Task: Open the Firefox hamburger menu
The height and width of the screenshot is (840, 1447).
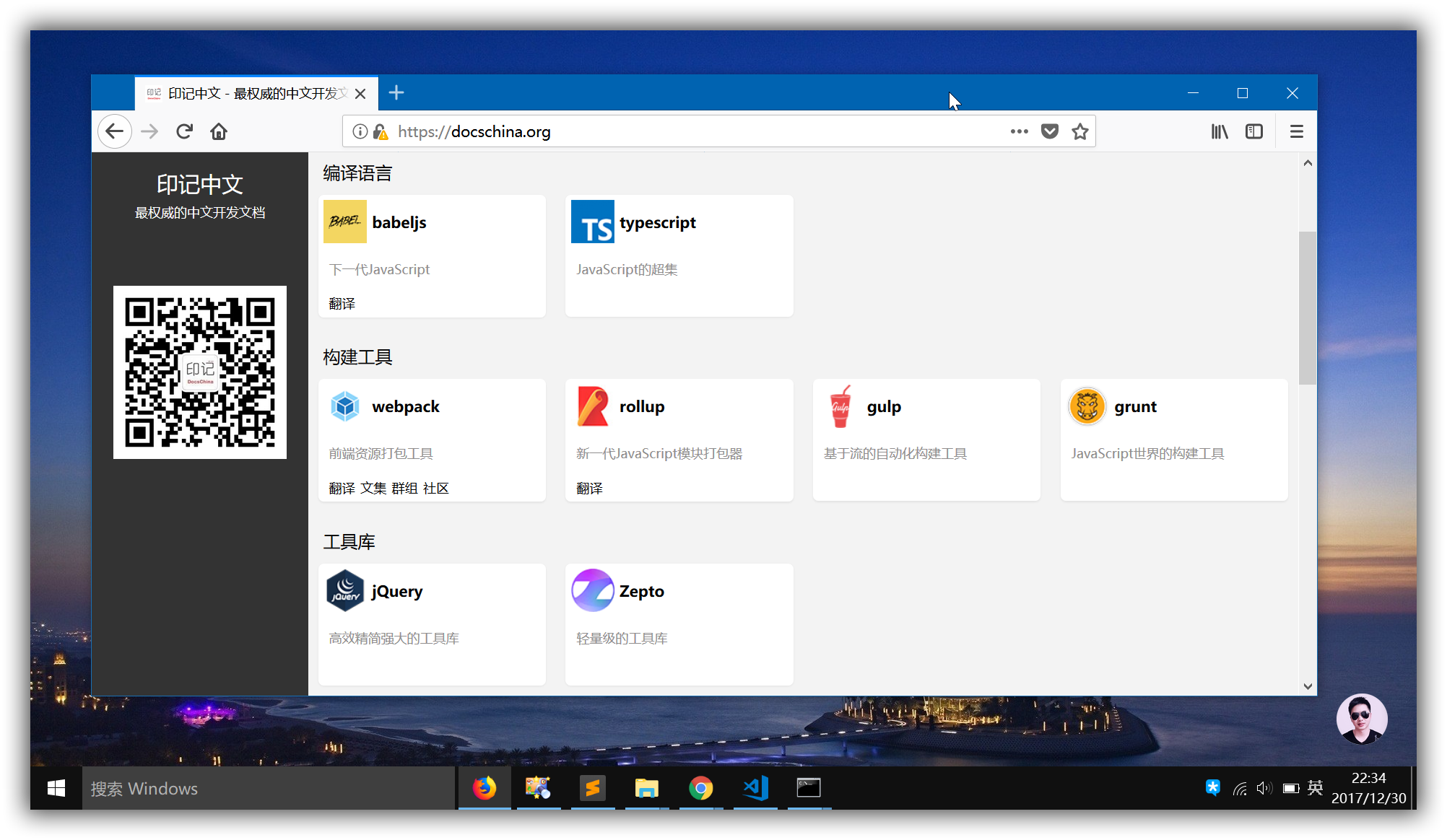Action: click(x=1296, y=131)
